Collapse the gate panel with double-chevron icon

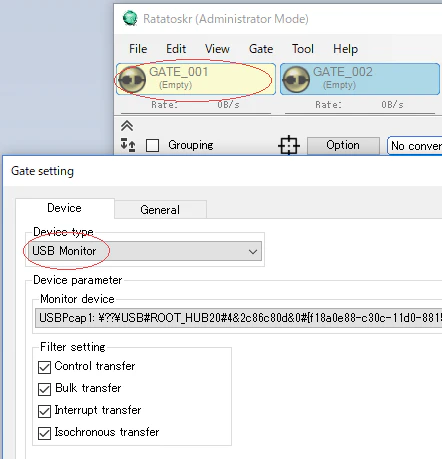pos(127,126)
